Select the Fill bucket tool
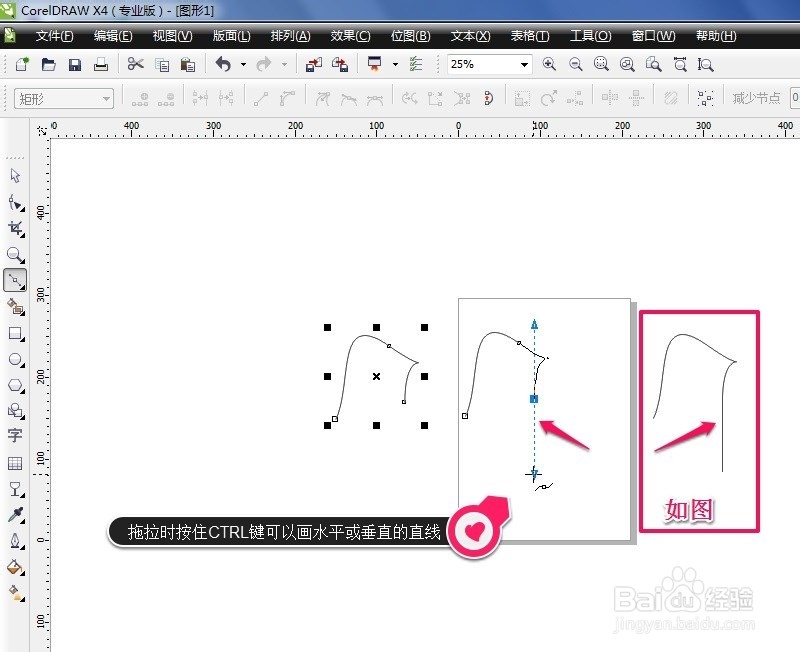The height and width of the screenshot is (652, 800). [x=15, y=567]
